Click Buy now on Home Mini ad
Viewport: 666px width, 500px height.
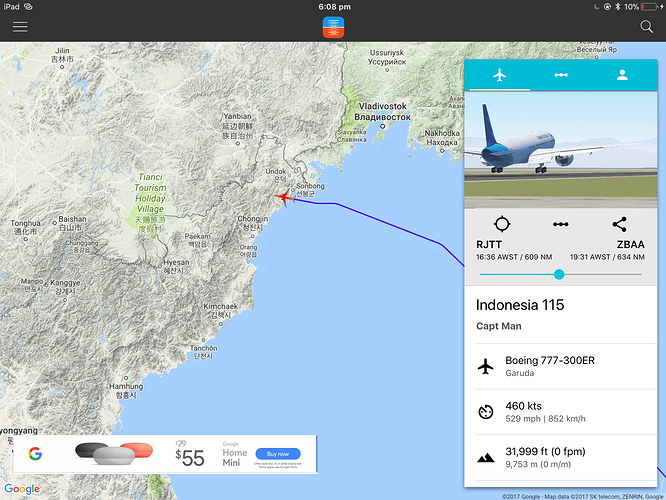[278, 454]
